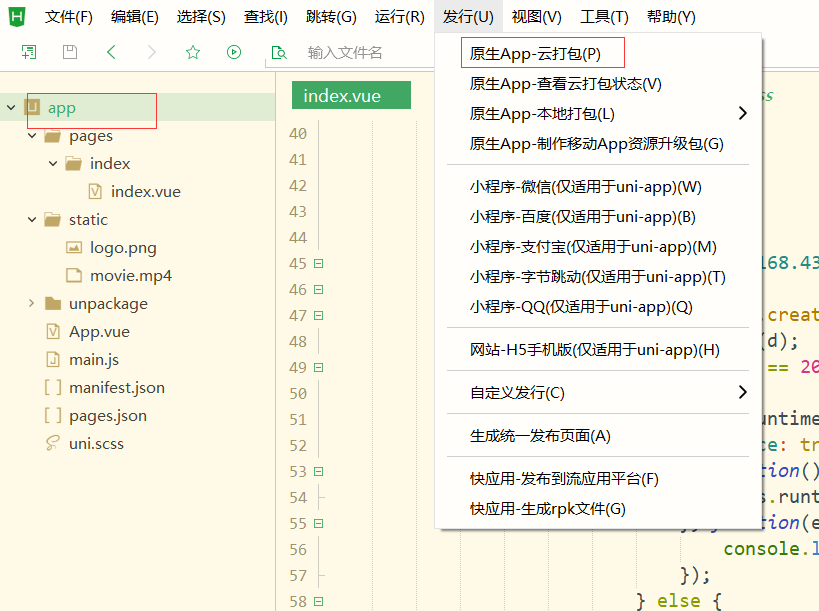Click the pages.json bracket icon
Image resolution: width=819 pixels, height=611 pixels.
[53, 416]
